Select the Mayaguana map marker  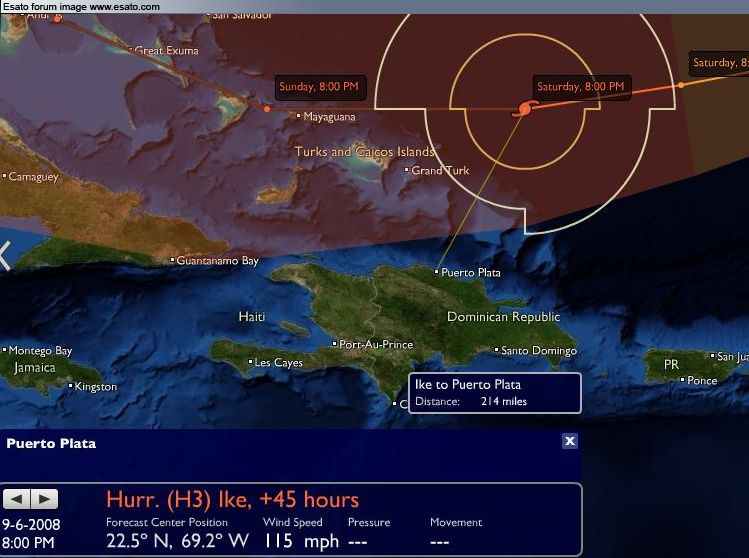point(299,116)
